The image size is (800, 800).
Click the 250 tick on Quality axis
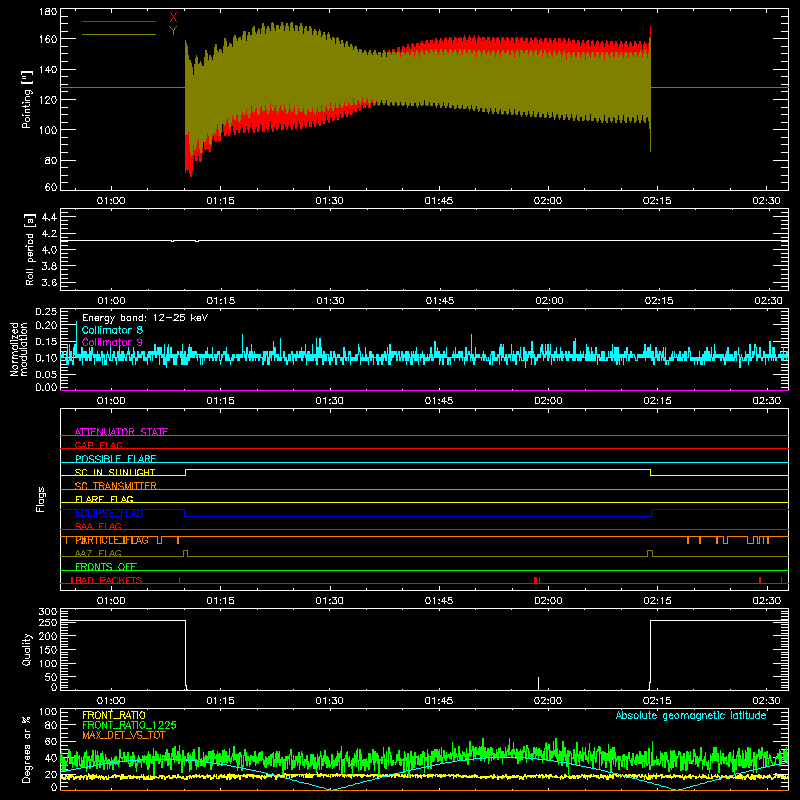pos(48,623)
